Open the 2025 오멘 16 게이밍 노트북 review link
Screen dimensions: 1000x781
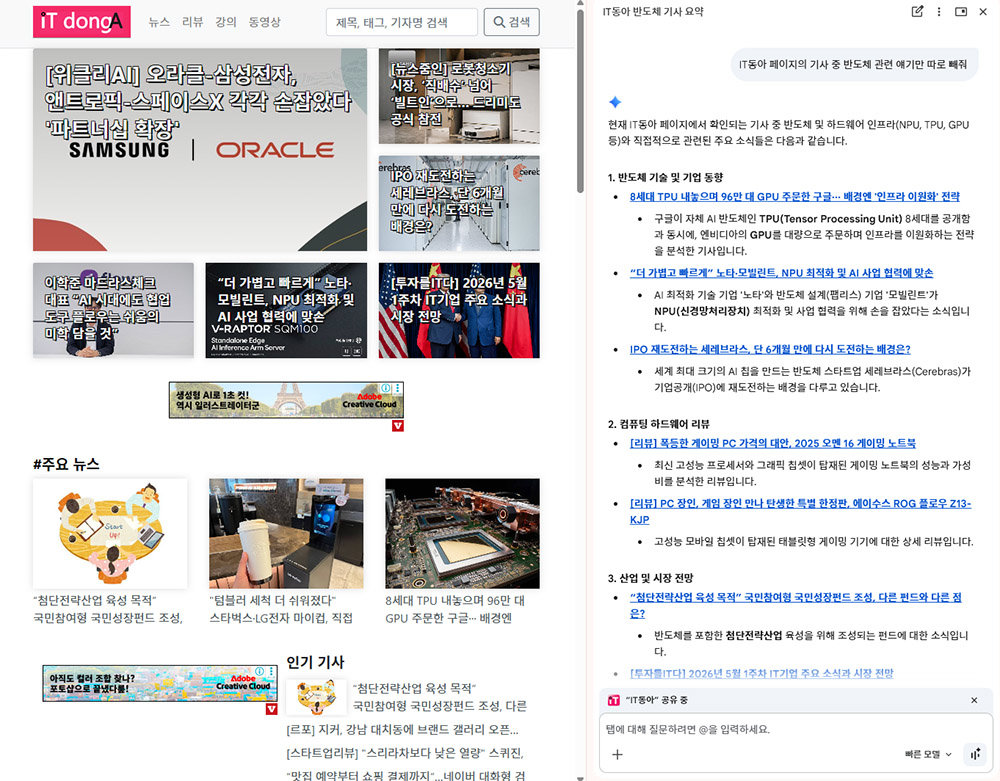click(x=772, y=443)
